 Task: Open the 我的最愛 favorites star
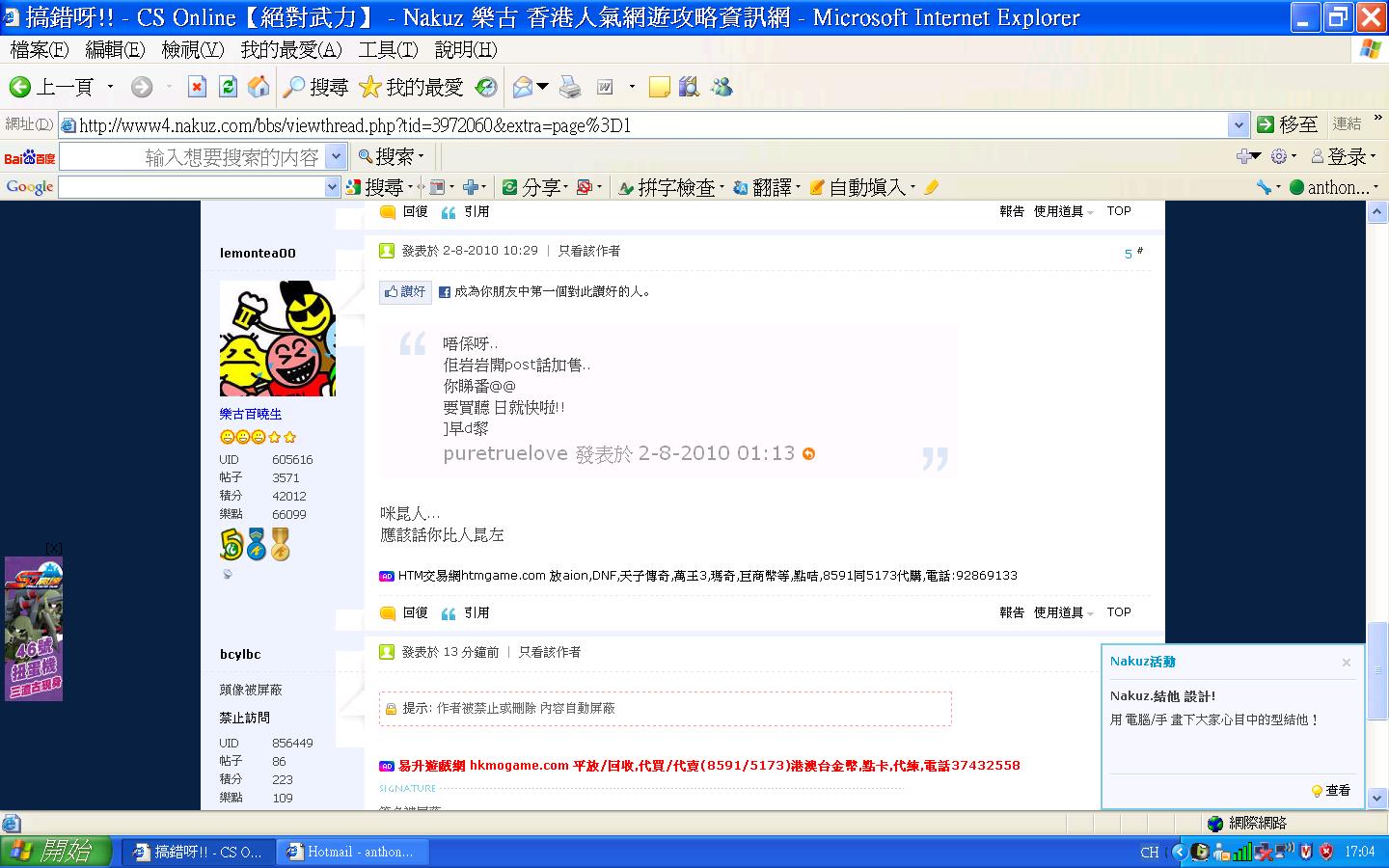click(412, 88)
